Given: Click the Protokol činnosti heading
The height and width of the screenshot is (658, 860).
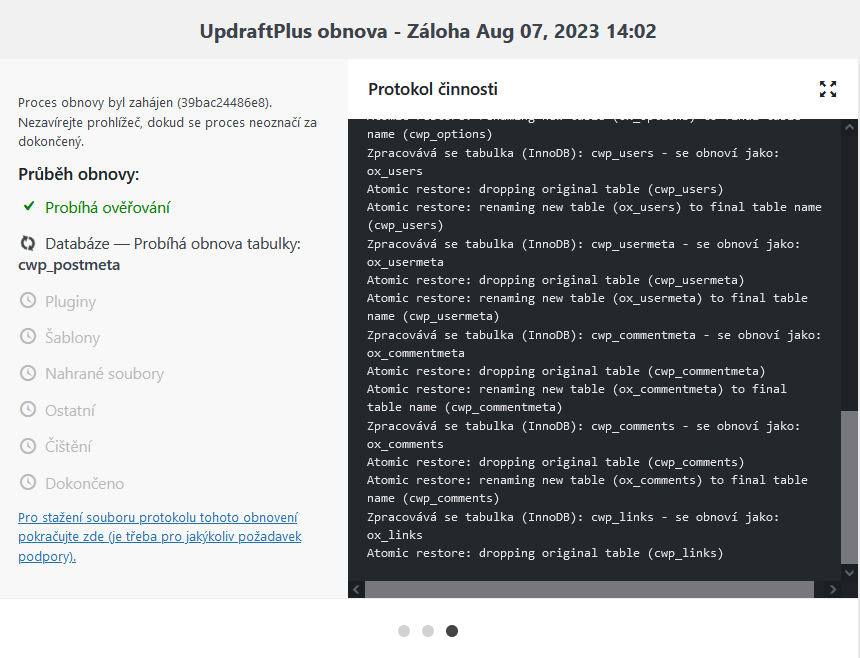Looking at the screenshot, I should [433, 89].
